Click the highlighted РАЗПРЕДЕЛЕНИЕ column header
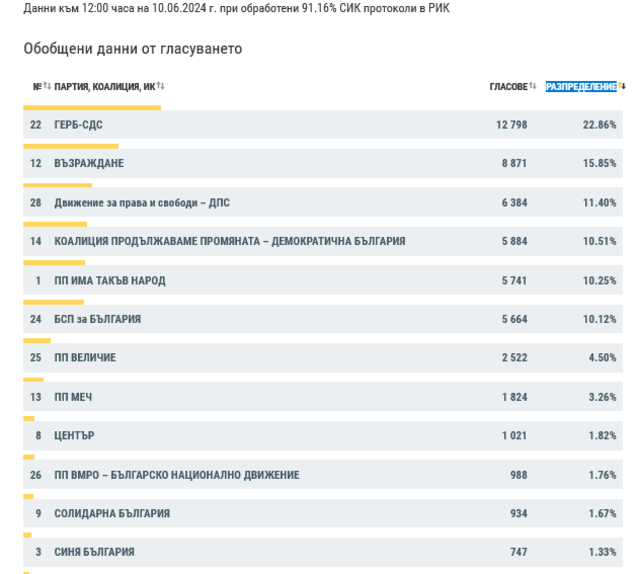The width and height of the screenshot is (640, 574). pos(581,87)
